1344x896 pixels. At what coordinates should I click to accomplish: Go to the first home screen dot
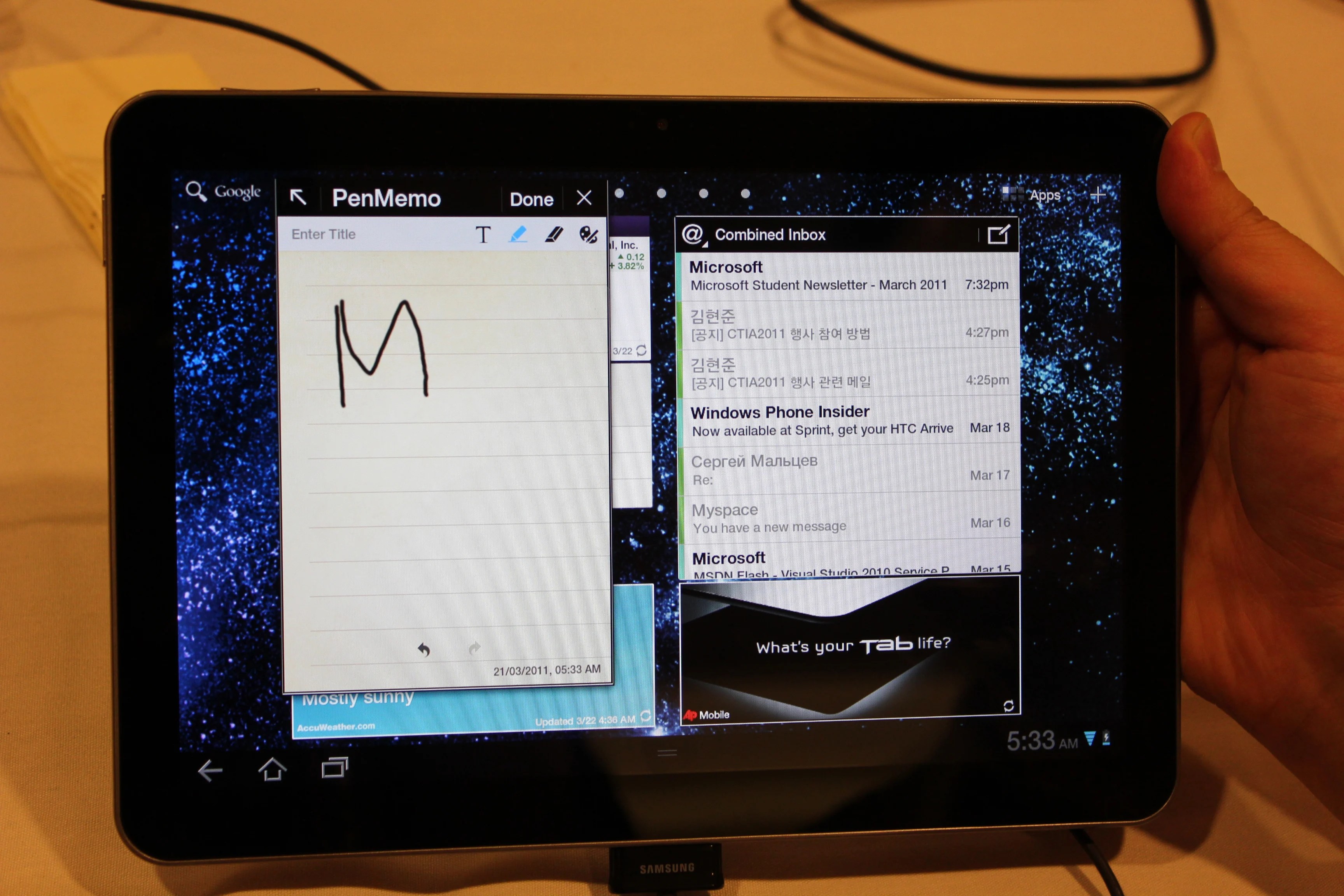point(619,193)
